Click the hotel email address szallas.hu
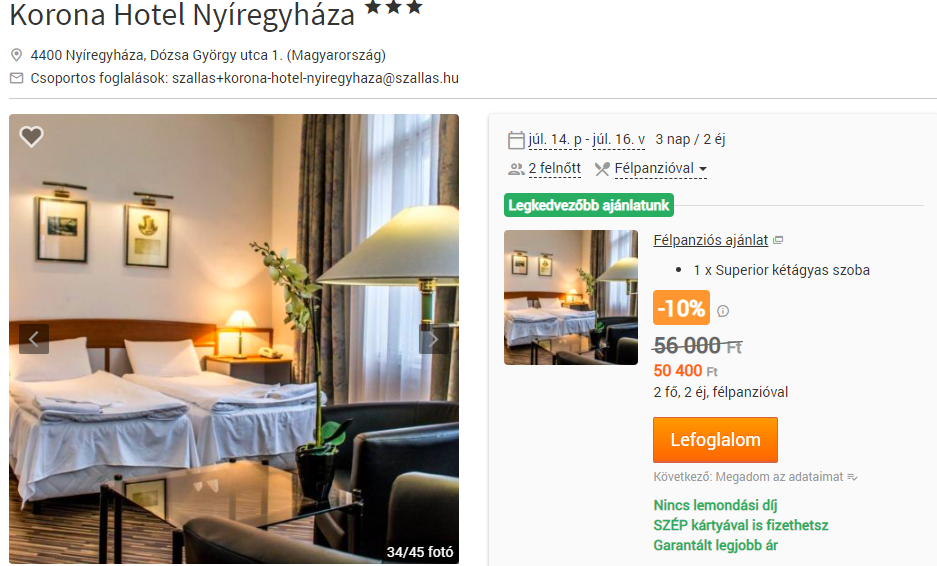 316,78
